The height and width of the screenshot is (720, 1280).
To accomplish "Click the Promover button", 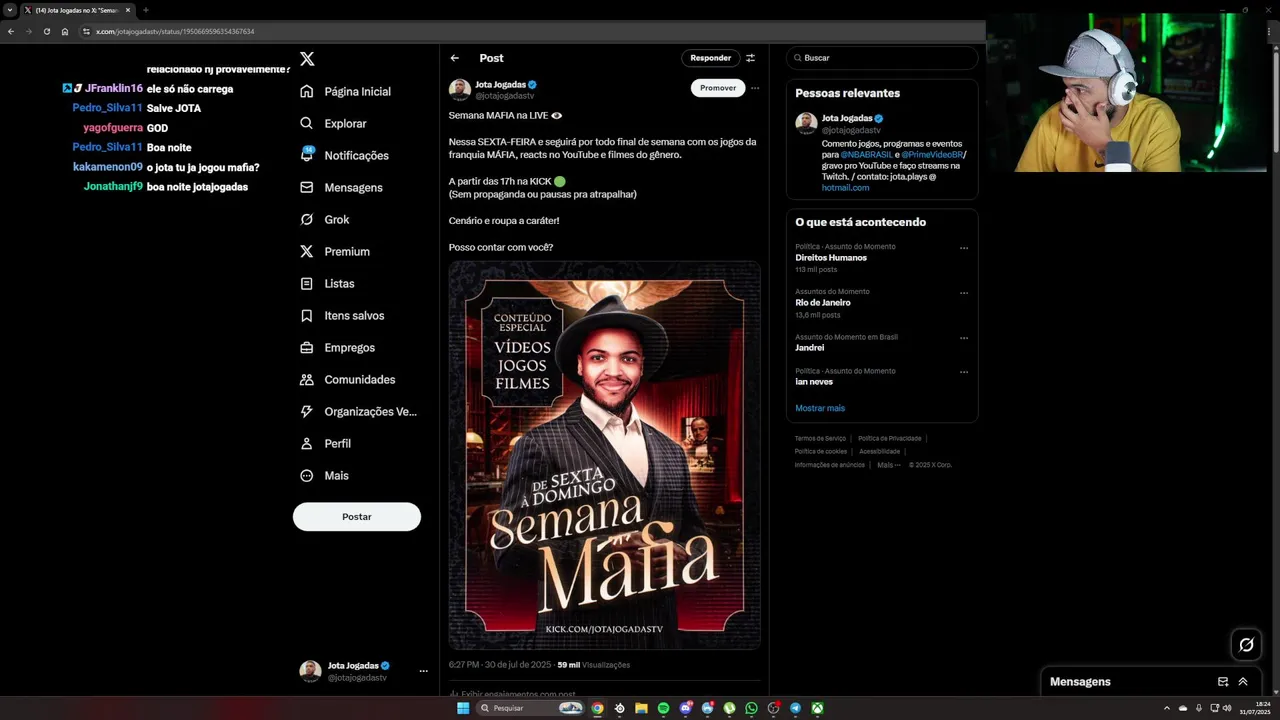I will (x=718, y=88).
